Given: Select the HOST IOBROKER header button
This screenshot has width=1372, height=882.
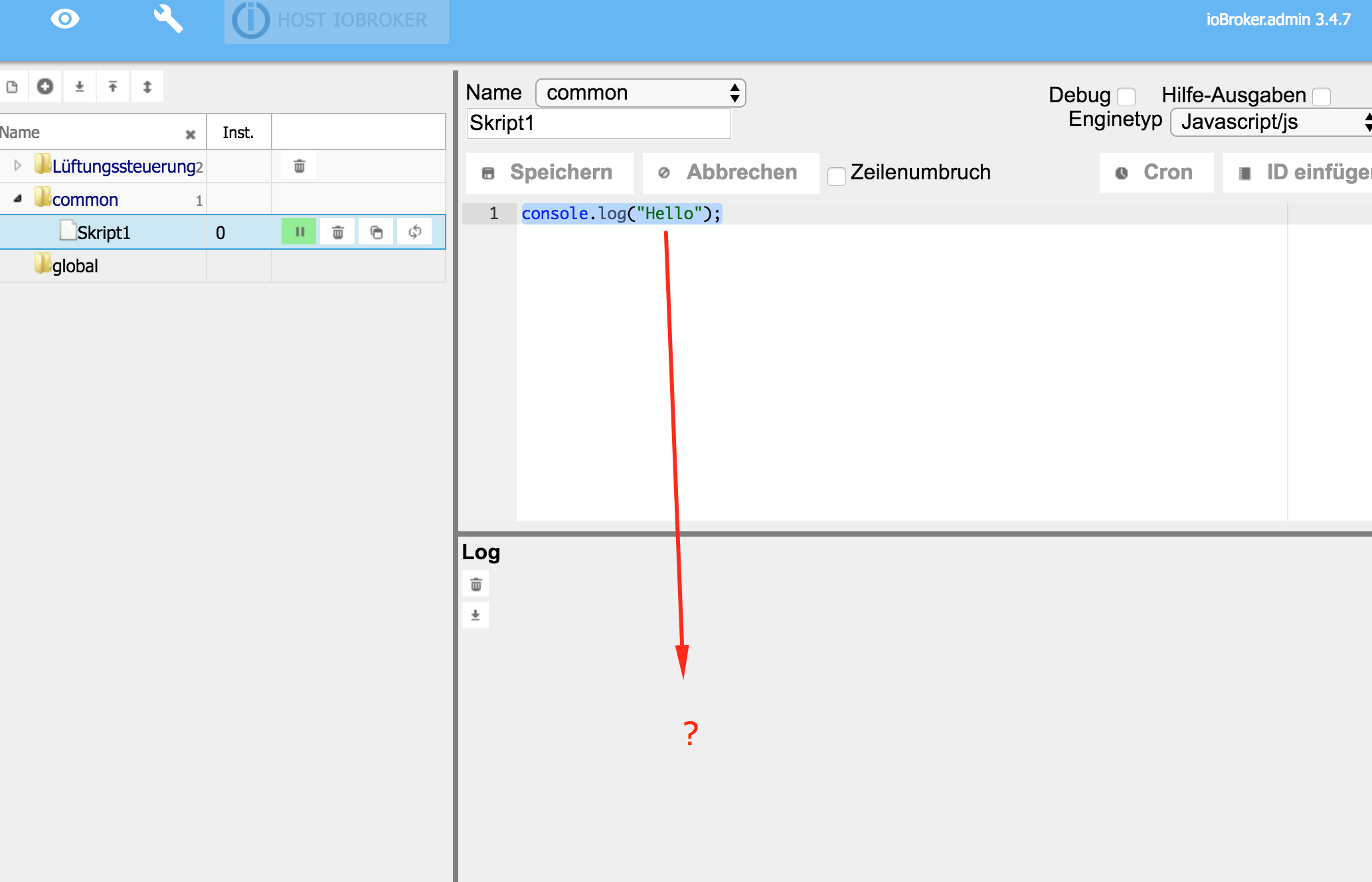Looking at the screenshot, I should [337, 21].
